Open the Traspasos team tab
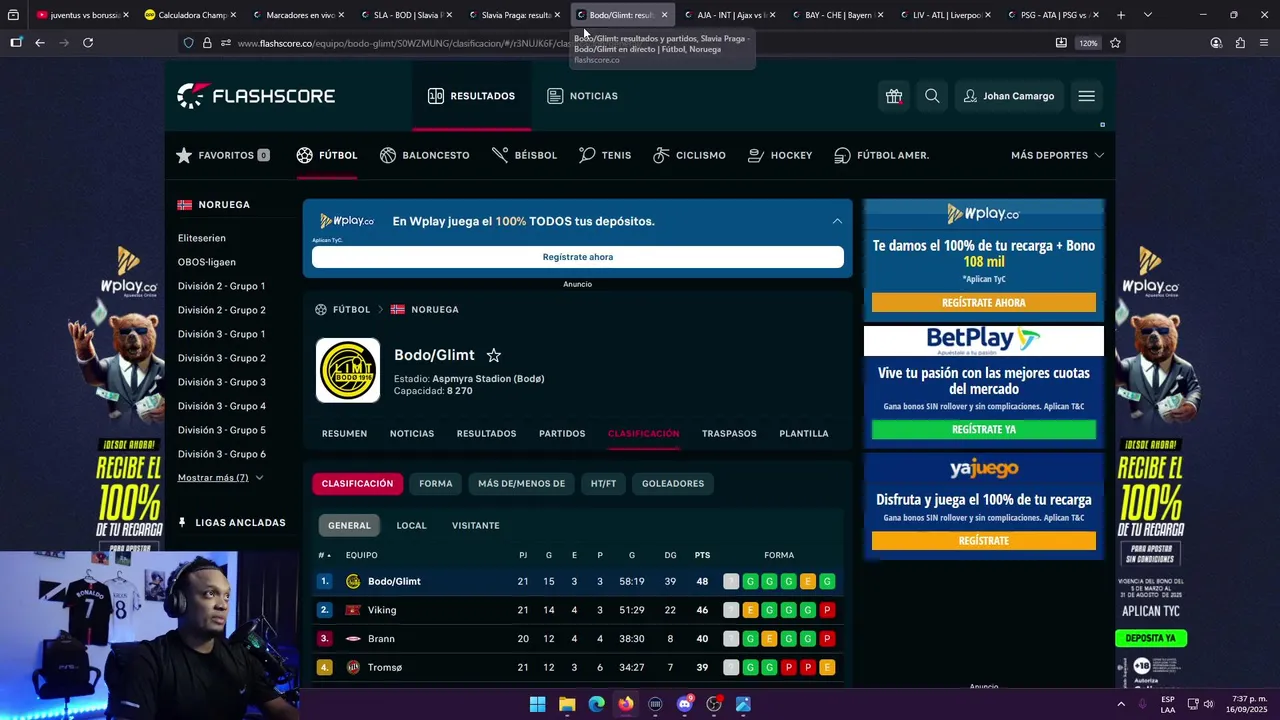1280x720 pixels. coord(729,434)
